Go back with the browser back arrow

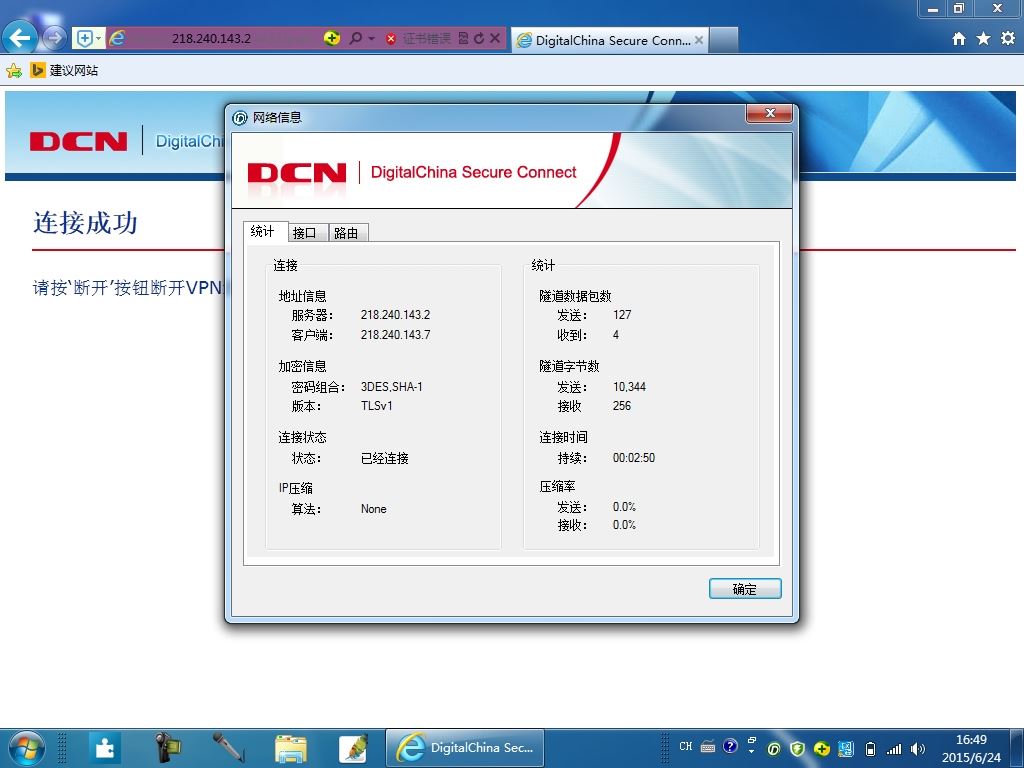[x=20, y=37]
